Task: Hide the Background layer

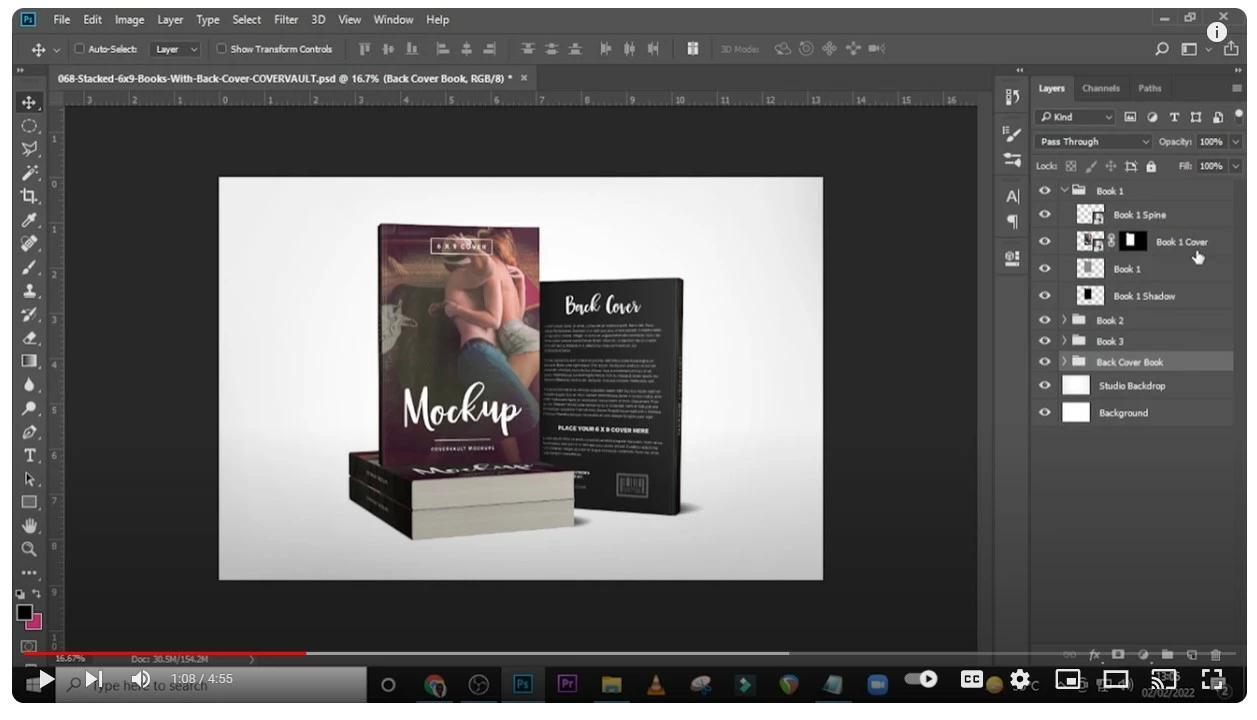Action: click(1045, 412)
